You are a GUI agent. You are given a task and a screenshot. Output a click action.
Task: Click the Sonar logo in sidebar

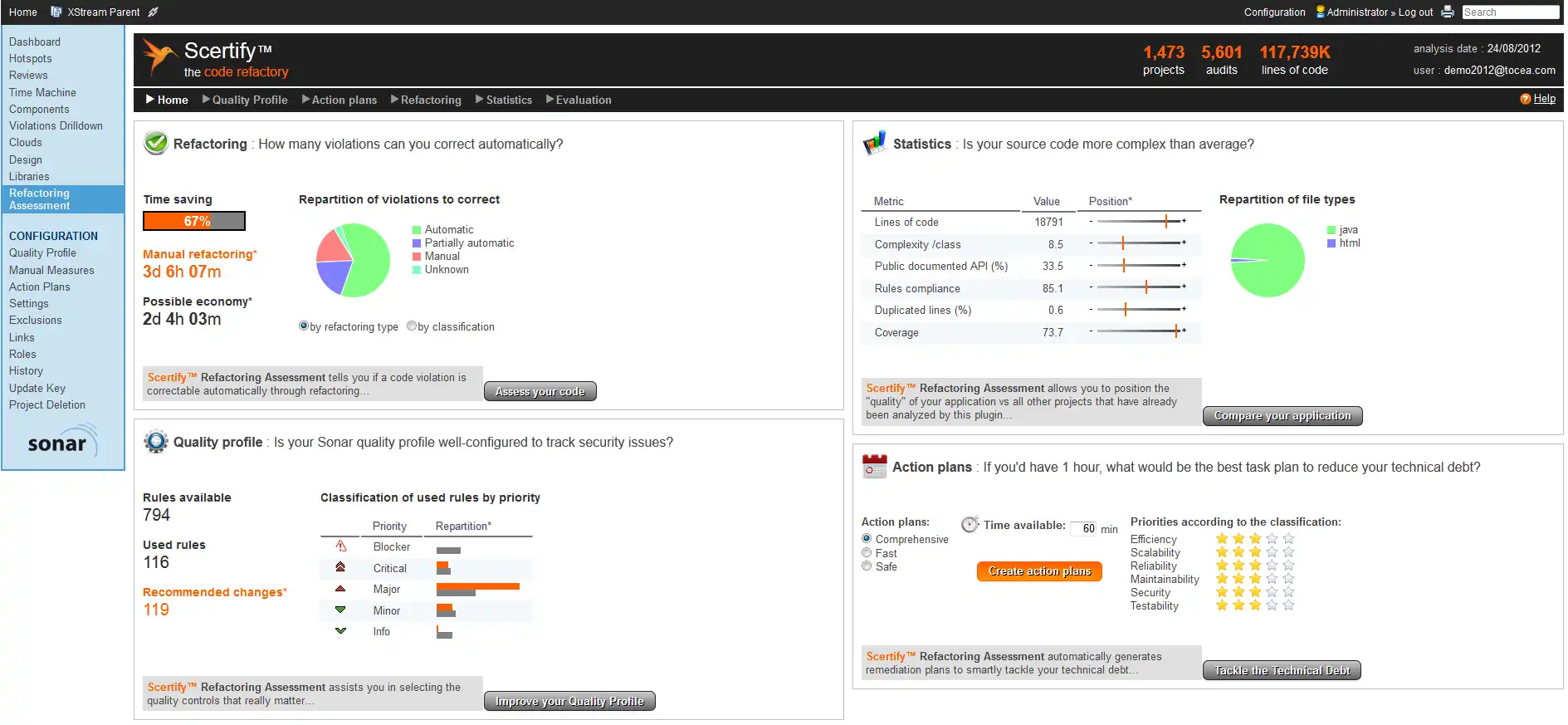point(62,441)
